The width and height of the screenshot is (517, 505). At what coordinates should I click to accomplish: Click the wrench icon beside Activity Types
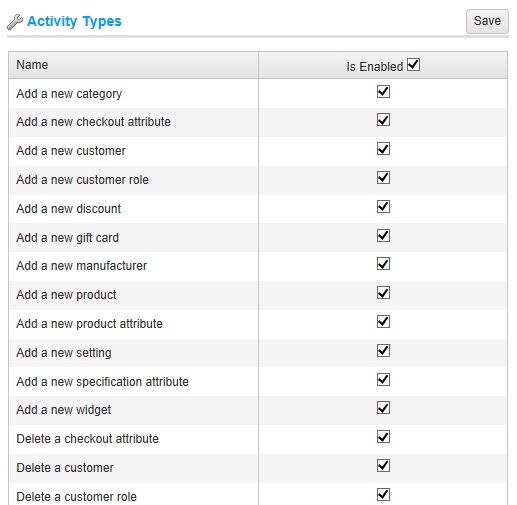[x=15, y=22]
